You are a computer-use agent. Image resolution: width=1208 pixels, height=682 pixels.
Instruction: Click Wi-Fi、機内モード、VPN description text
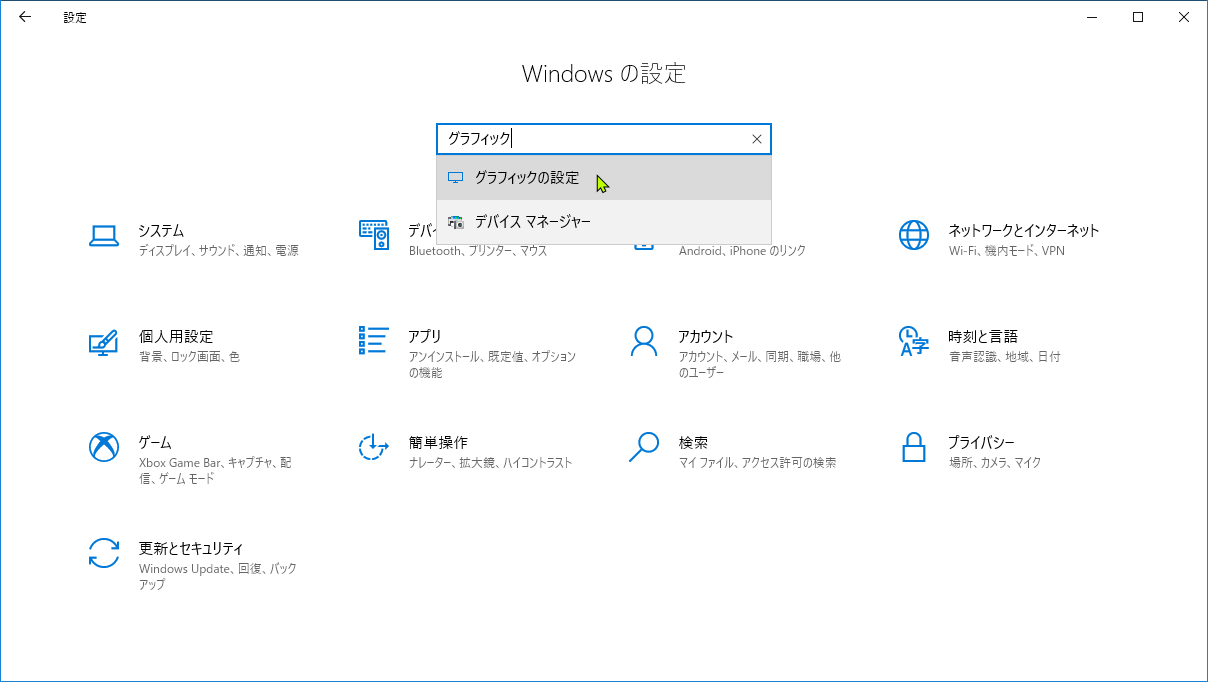tap(1007, 251)
